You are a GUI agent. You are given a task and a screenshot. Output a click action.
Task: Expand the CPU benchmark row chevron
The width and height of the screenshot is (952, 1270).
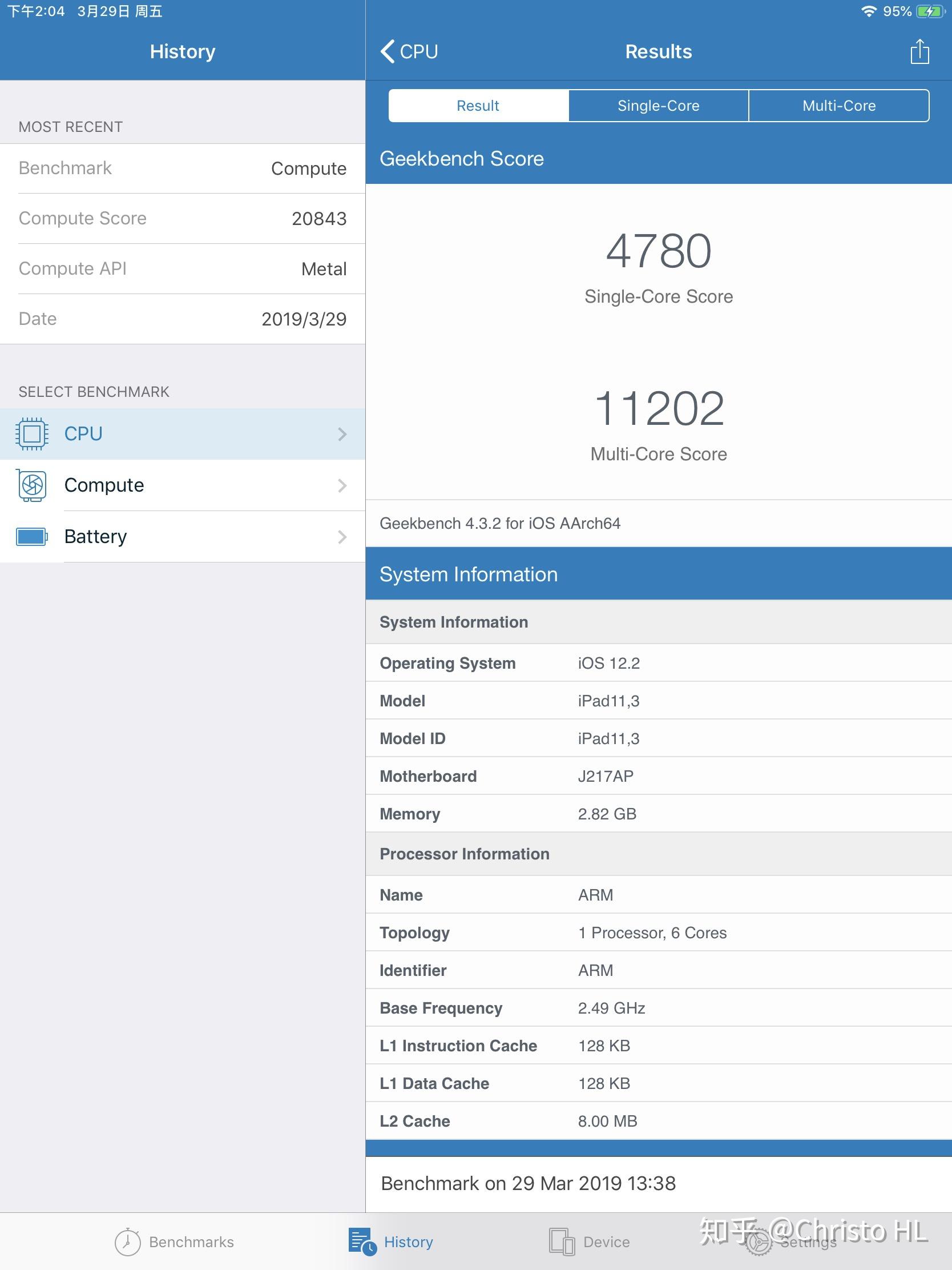click(342, 434)
